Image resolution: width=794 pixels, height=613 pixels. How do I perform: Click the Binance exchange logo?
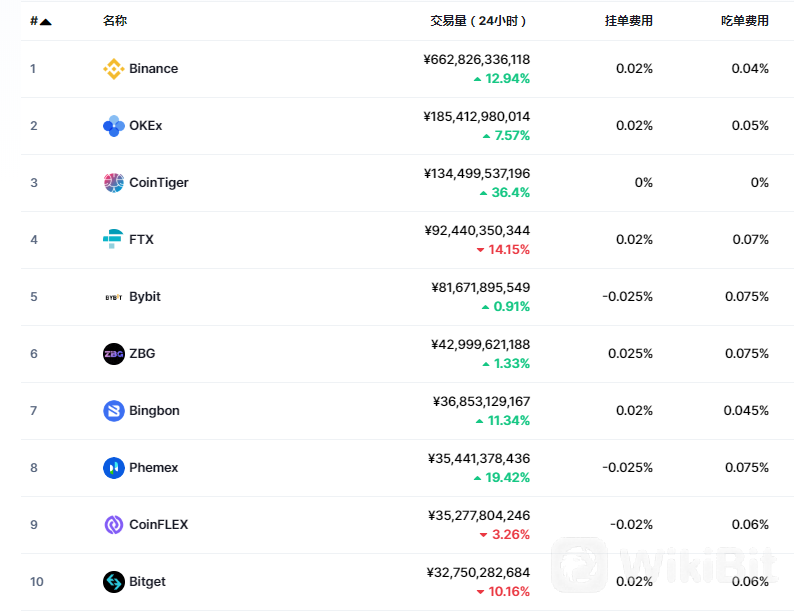coord(113,69)
